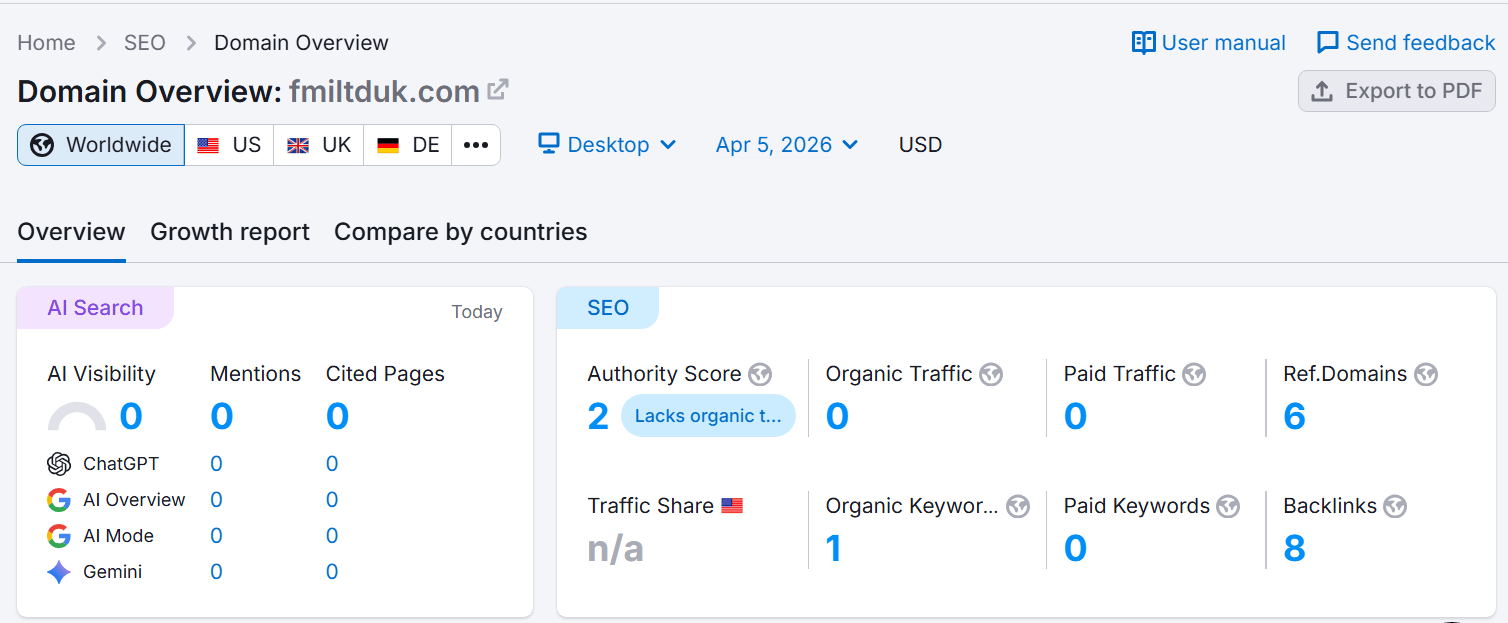Select the Overview tab
1508x623 pixels.
click(72, 232)
